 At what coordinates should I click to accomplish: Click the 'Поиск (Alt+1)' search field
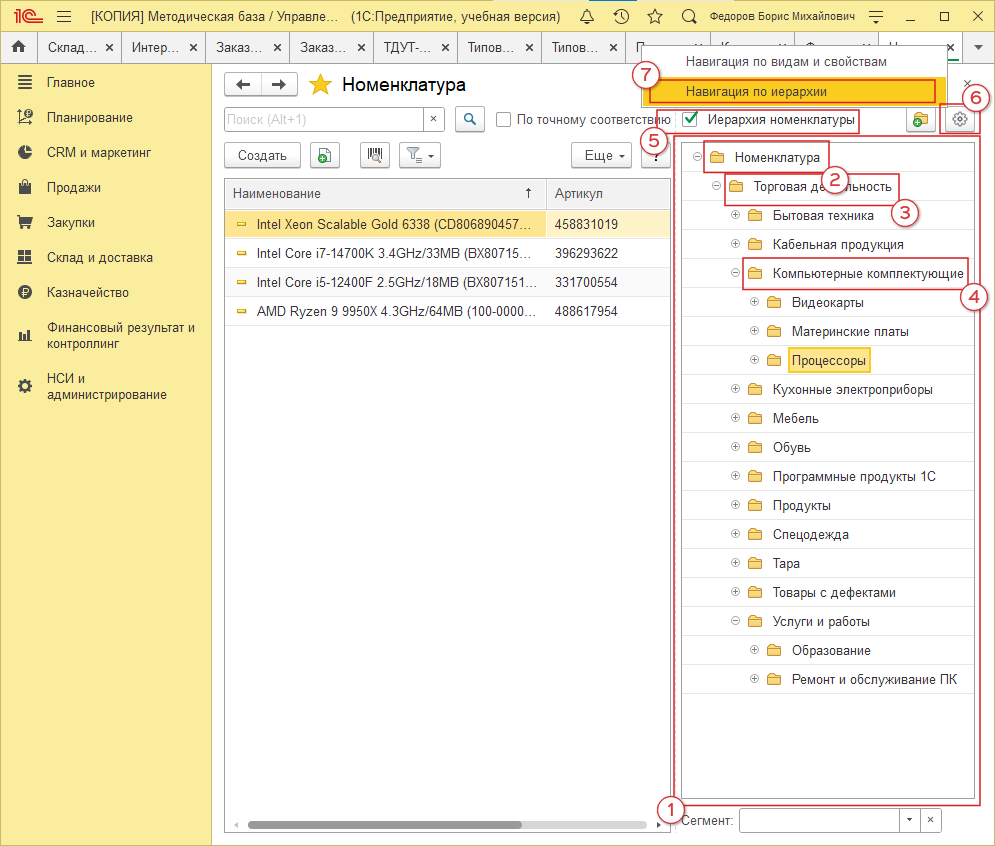[x=324, y=120]
